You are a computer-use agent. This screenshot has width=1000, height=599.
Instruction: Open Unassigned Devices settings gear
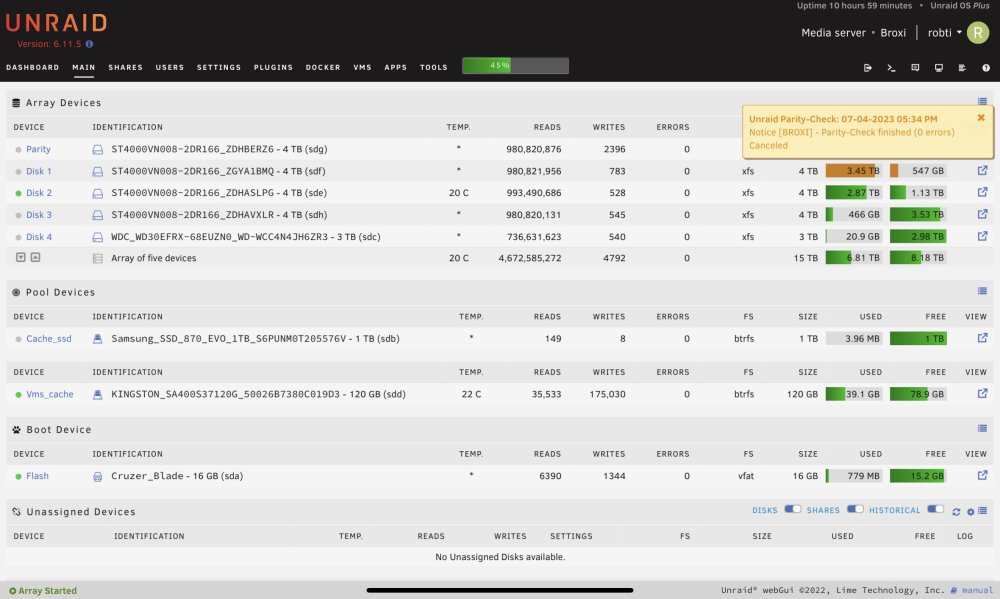click(x=971, y=512)
